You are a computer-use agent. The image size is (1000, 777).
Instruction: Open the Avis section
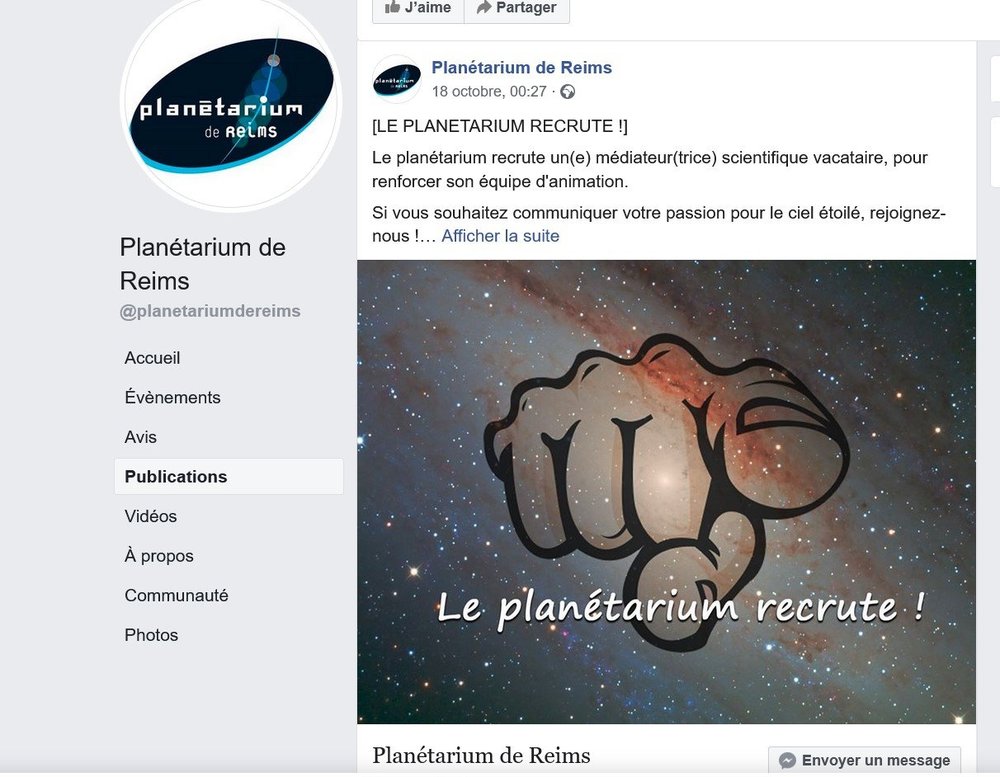point(140,437)
